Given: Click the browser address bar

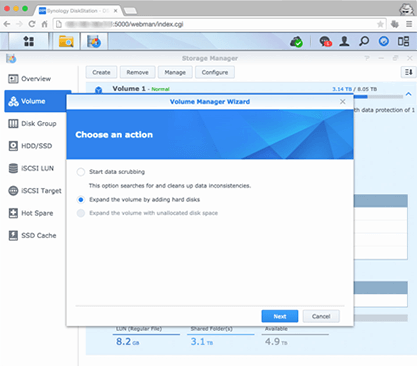Looking at the screenshot, I should [x=220, y=24].
